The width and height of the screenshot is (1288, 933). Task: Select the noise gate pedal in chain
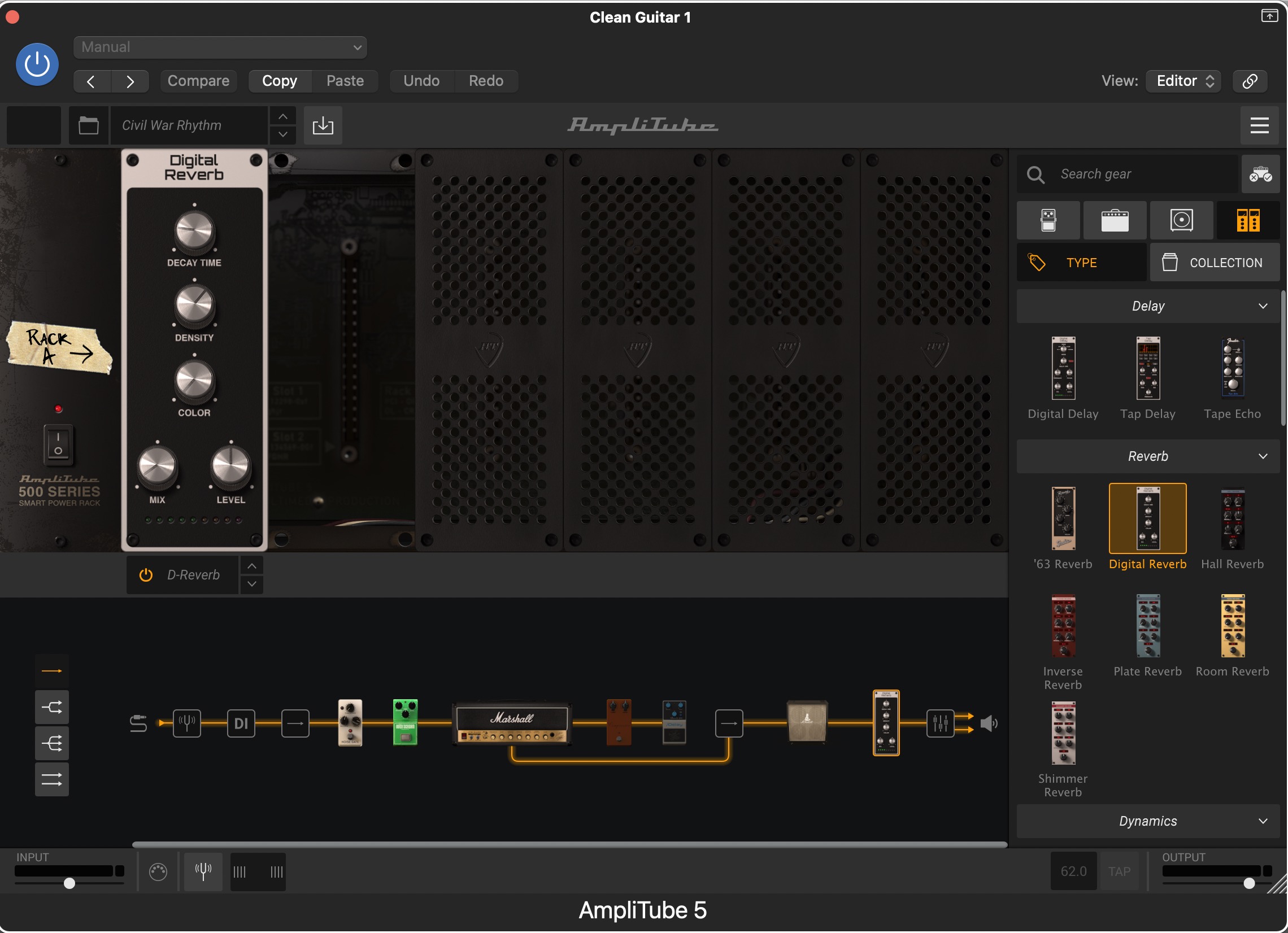click(350, 723)
